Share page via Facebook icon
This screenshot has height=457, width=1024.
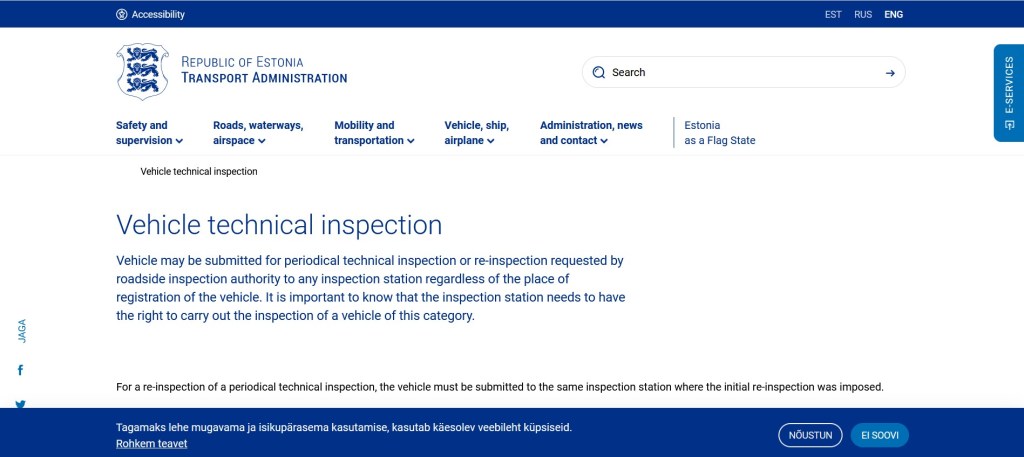pos(20,370)
